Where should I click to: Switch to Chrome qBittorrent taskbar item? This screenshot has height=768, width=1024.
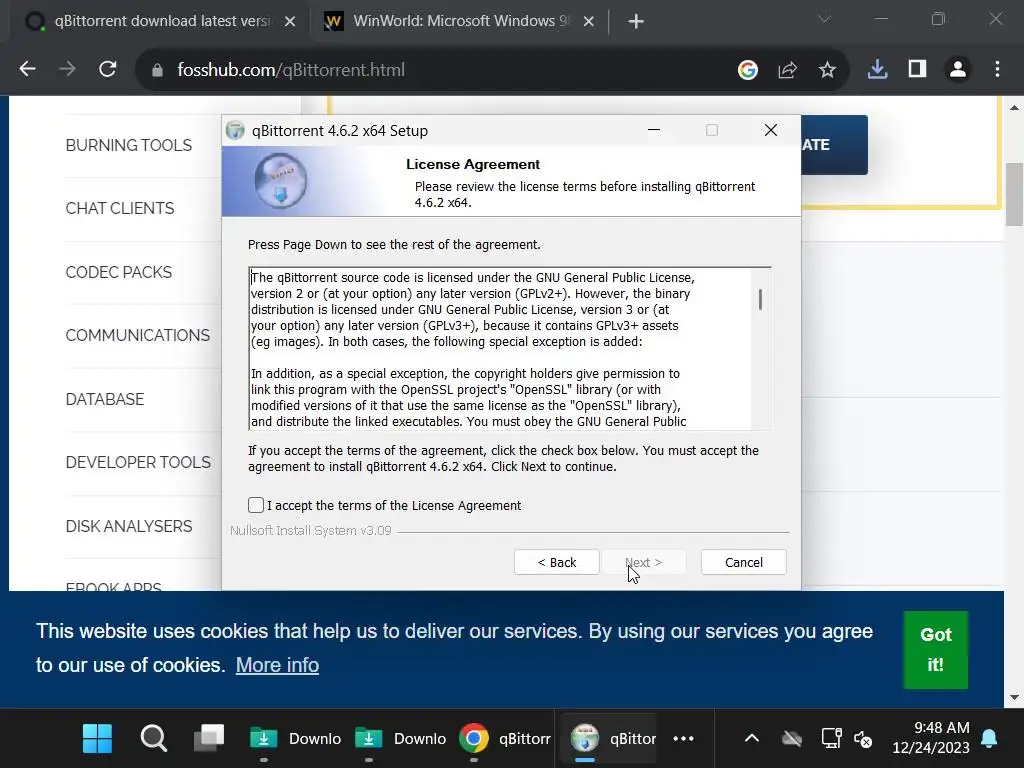(x=505, y=739)
